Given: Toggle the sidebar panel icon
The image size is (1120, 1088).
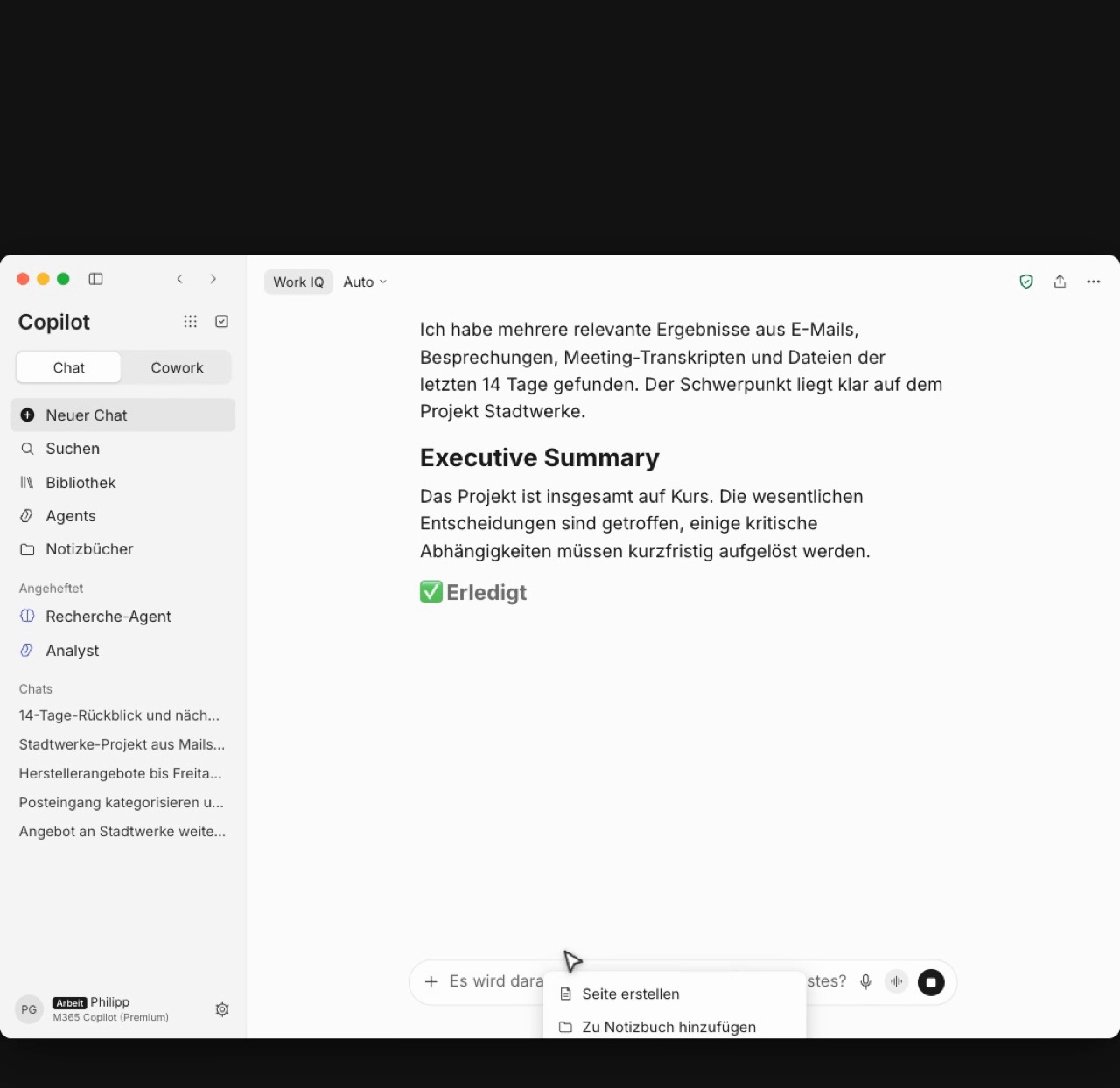Looking at the screenshot, I should [x=96, y=279].
